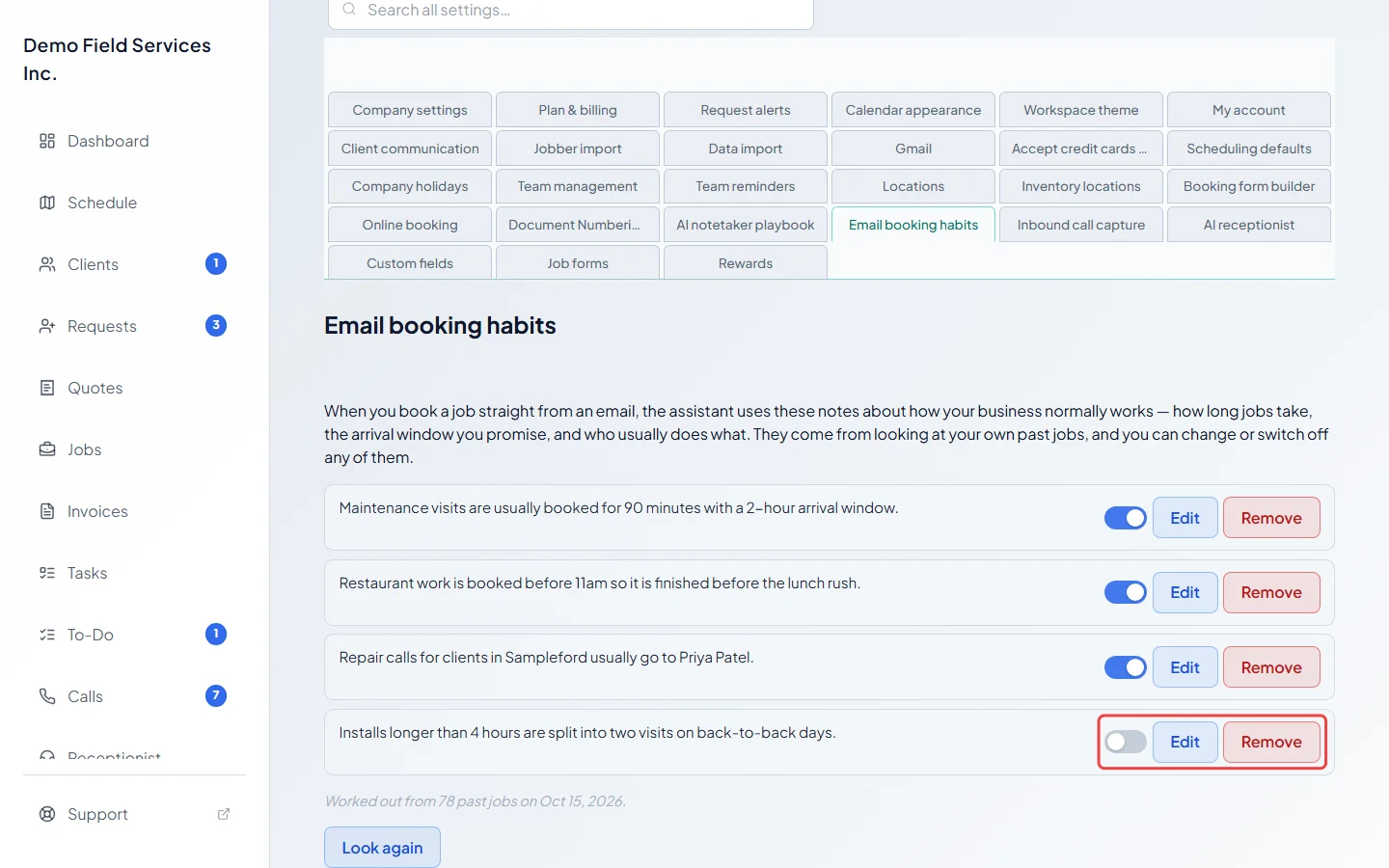Viewport: 1389px width, 868px height.
Task: Edit the Maintenance visits habit
Action: tap(1185, 518)
